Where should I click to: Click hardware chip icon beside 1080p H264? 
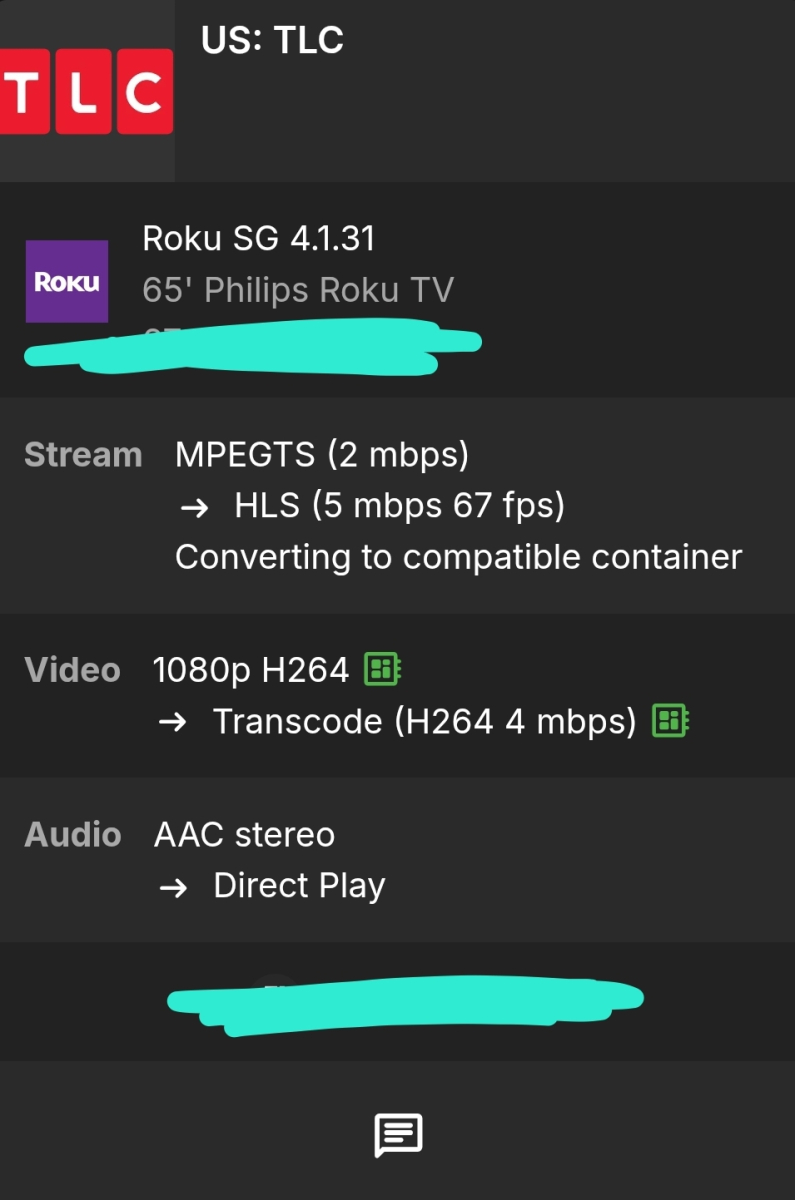(382, 669)
